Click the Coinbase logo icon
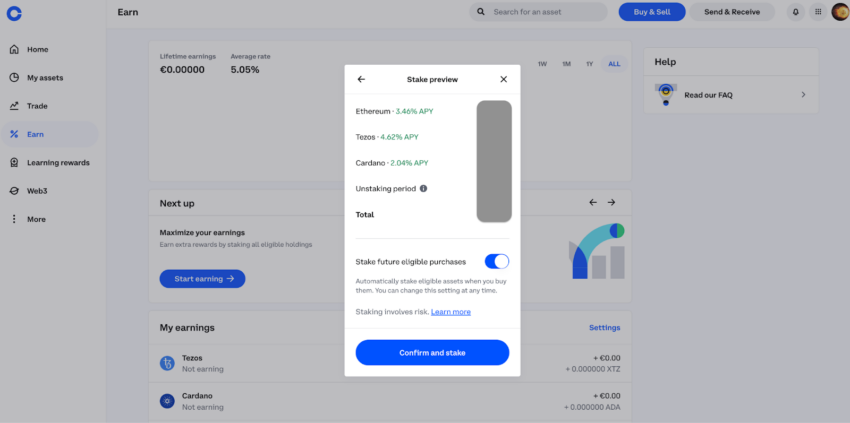 pyautogui.click(x=14, y=14)
